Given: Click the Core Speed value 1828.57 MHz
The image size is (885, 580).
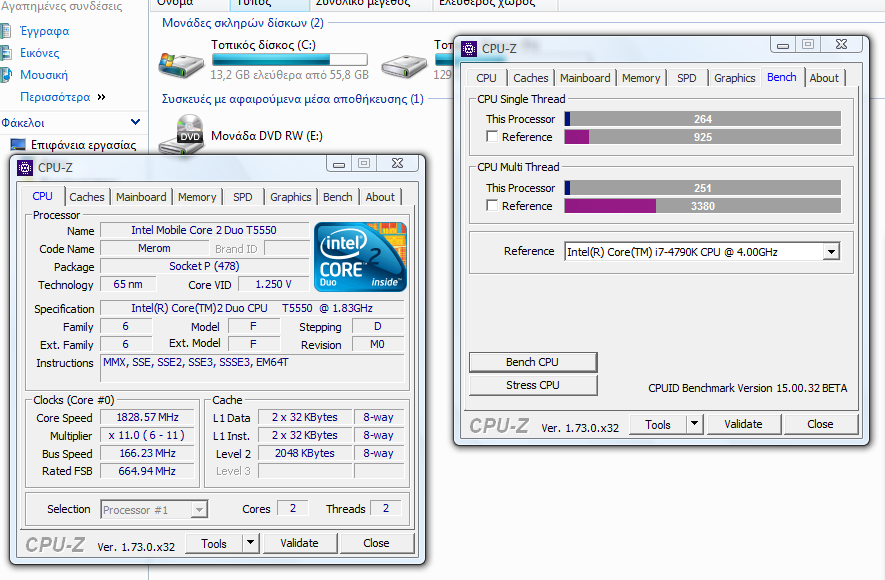Looking at the screenshot, I should [x=147, y=418].
